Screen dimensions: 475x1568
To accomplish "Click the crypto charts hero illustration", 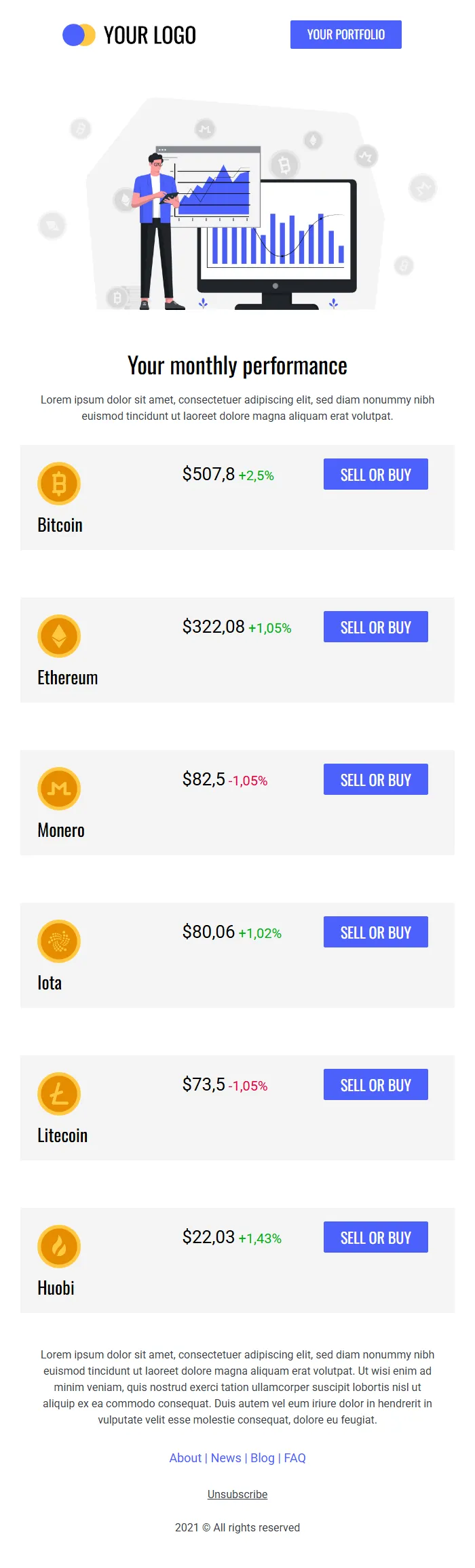I will (237, 203).
